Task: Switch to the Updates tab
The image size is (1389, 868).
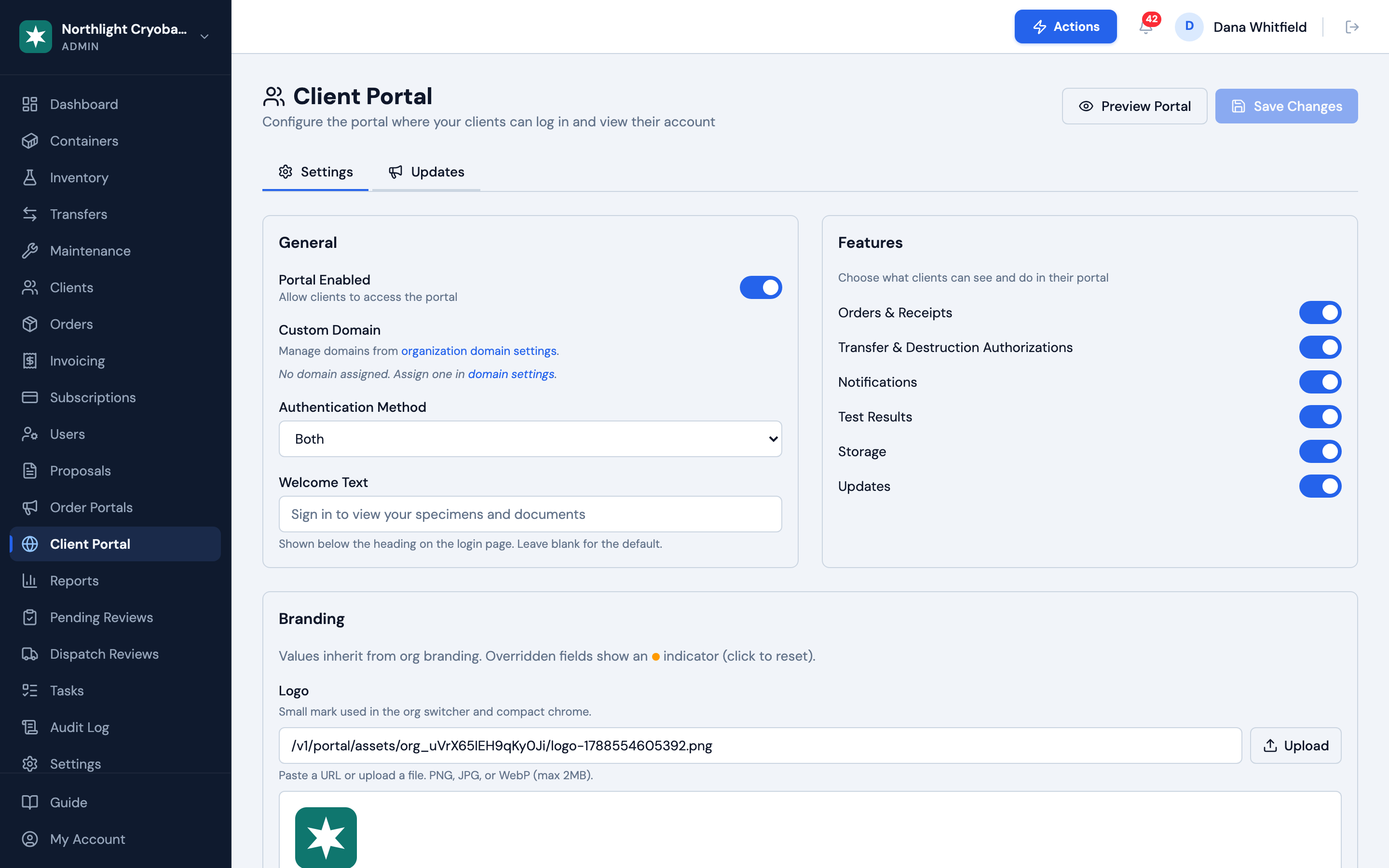Action: point(426,172)
